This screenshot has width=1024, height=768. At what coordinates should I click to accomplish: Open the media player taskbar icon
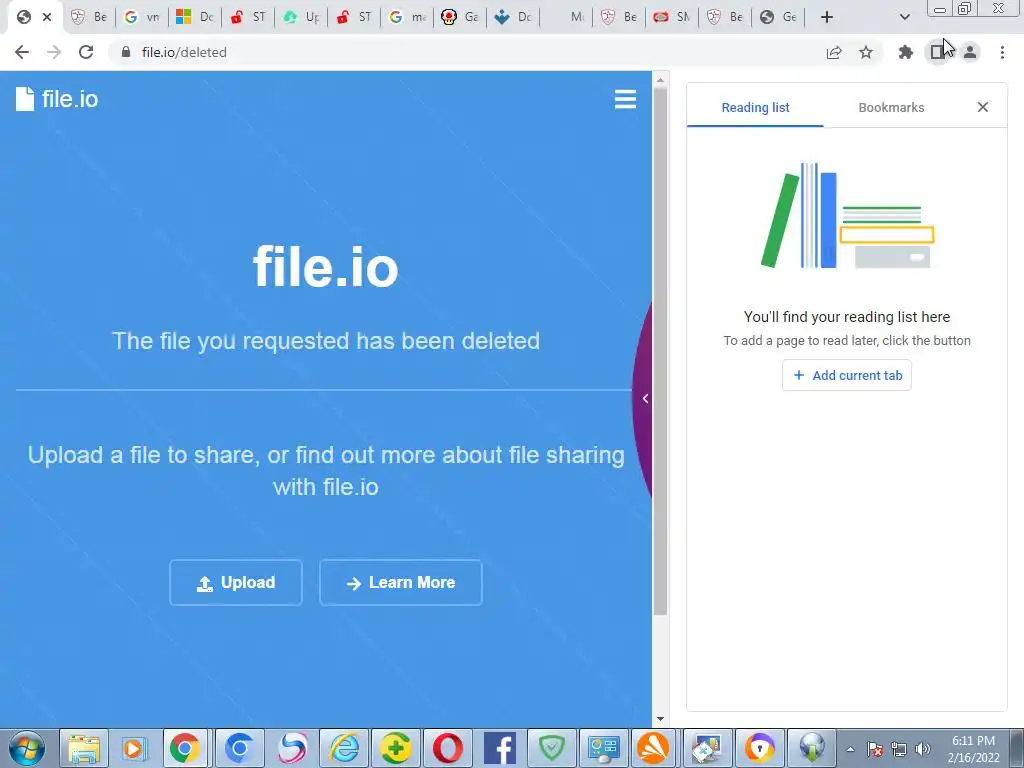point(135,748)
